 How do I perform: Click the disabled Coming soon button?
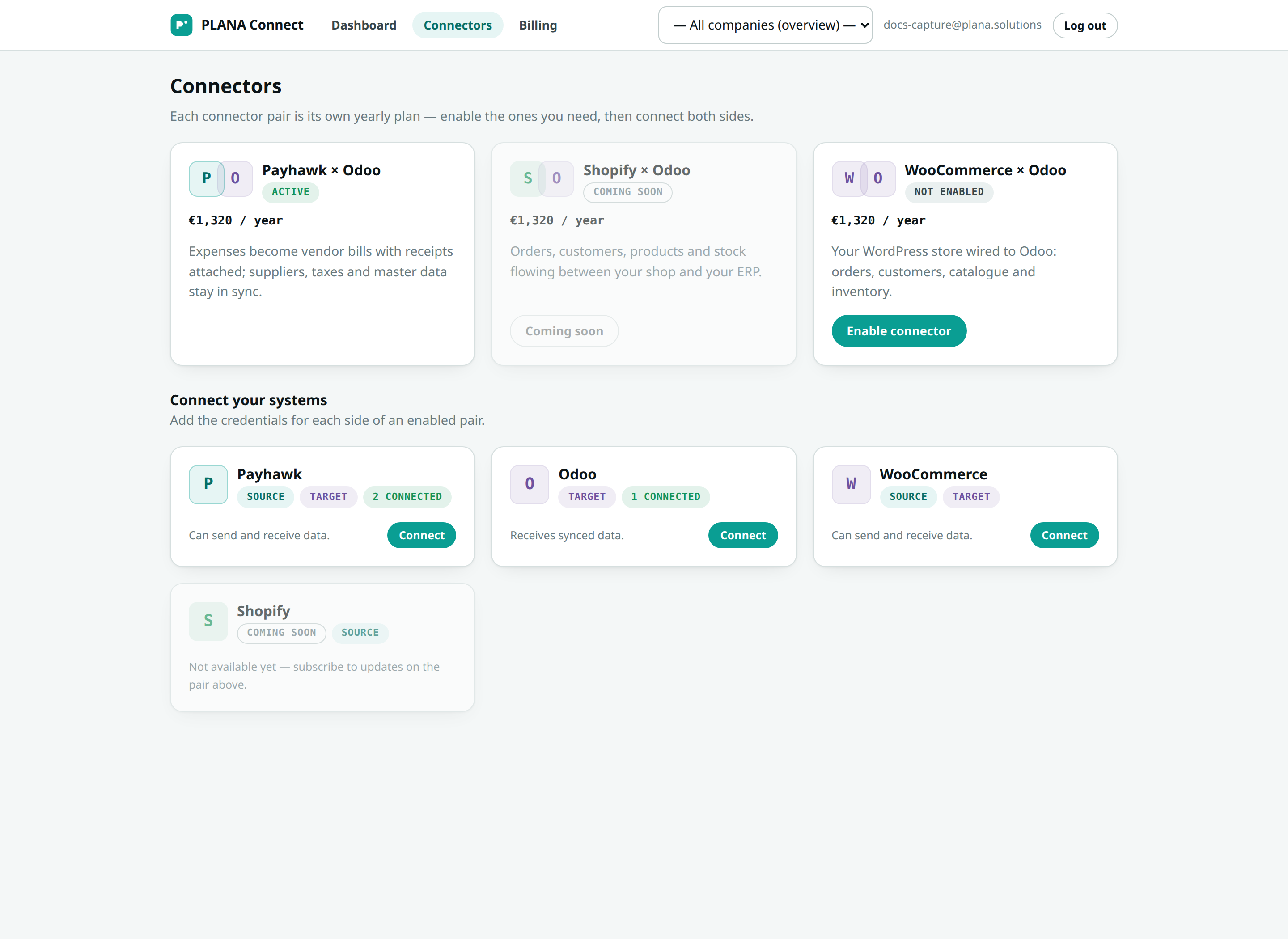(564, 331)
